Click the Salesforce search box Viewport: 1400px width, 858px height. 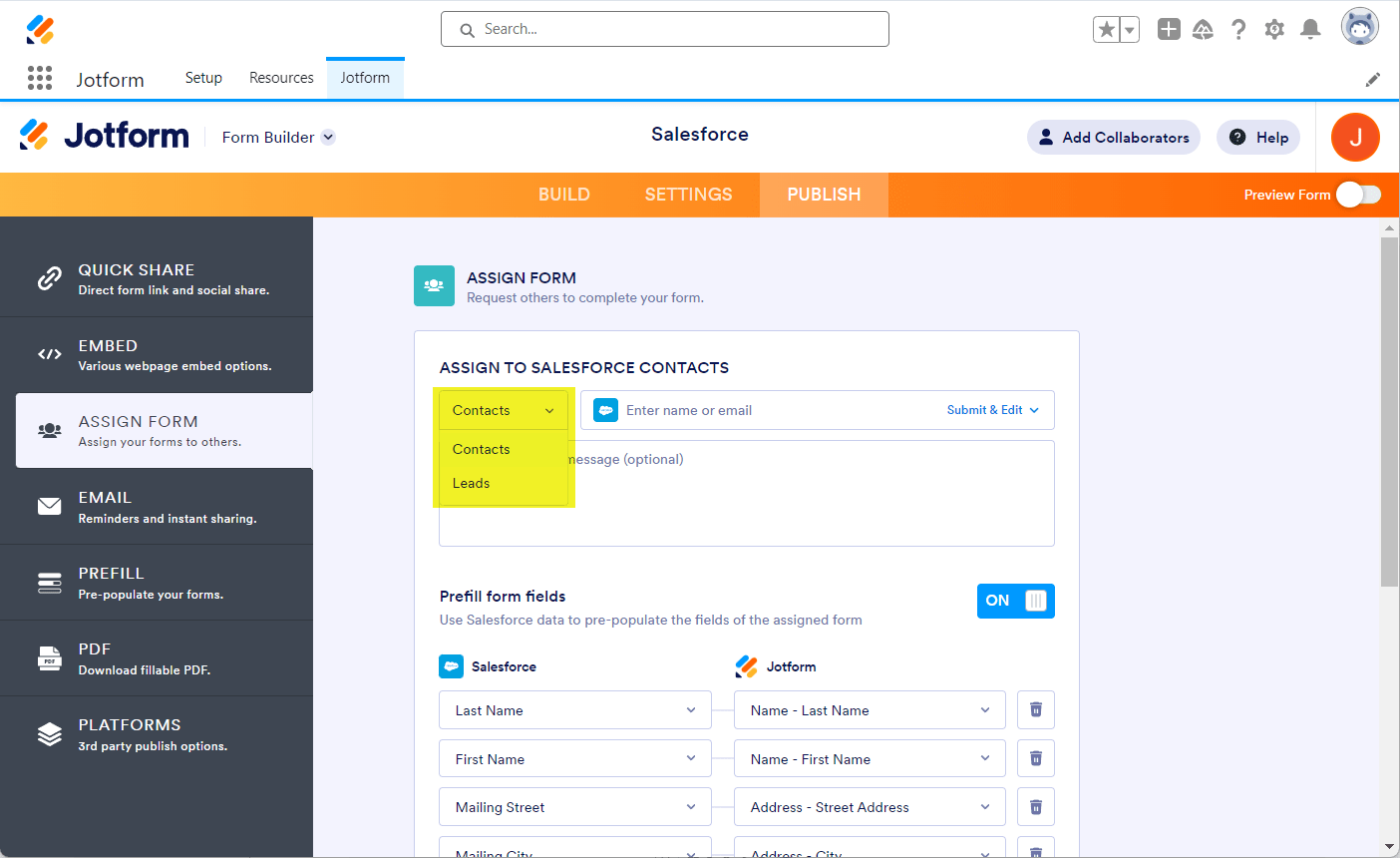tap(665, 29)
